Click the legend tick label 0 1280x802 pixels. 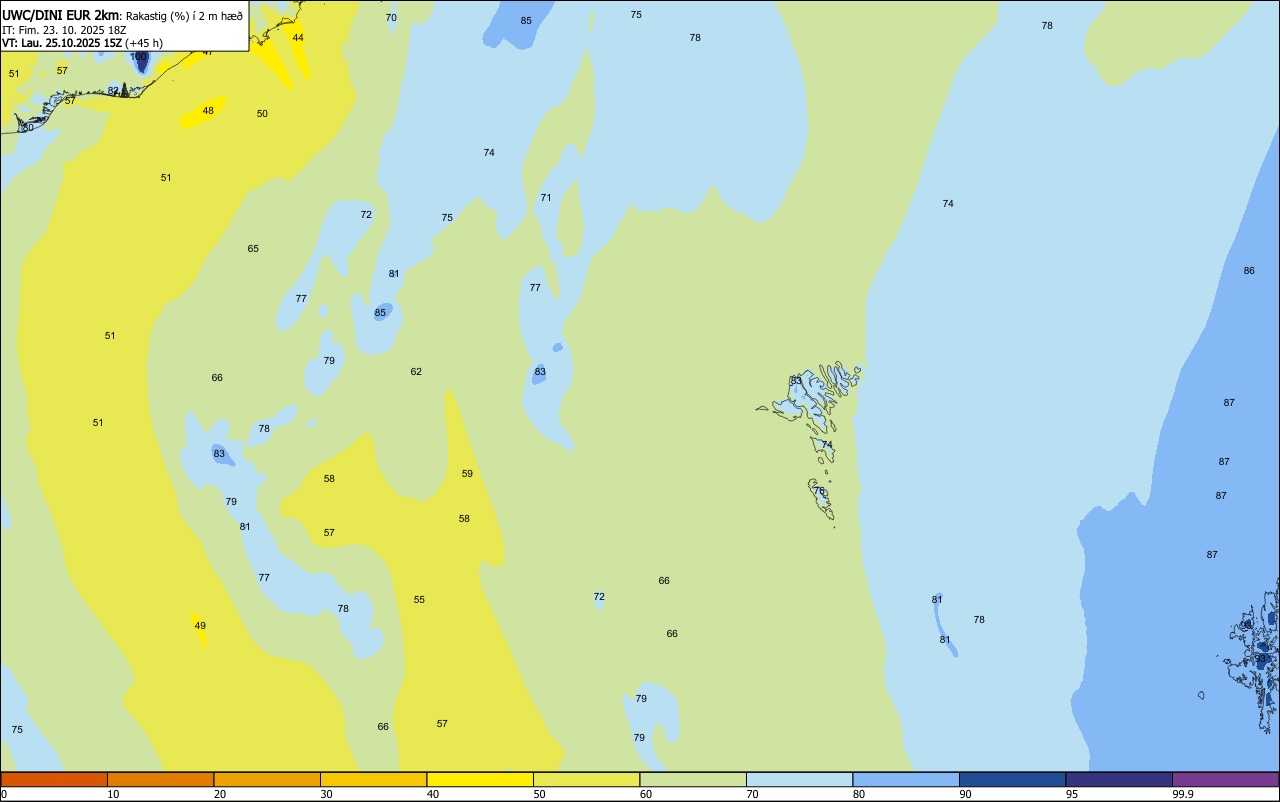(4, 794)
